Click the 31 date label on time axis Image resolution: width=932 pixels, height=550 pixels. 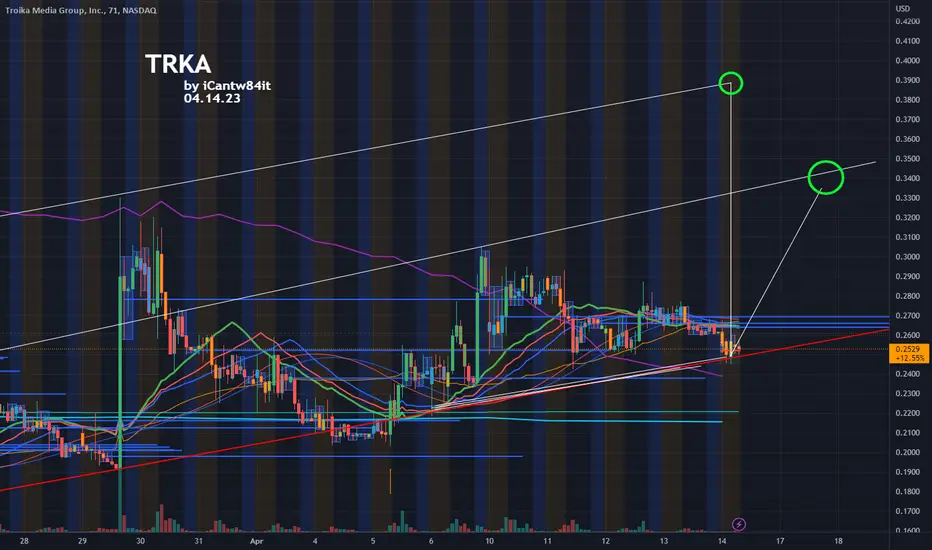pyautogui.click(x=199, y=541)
